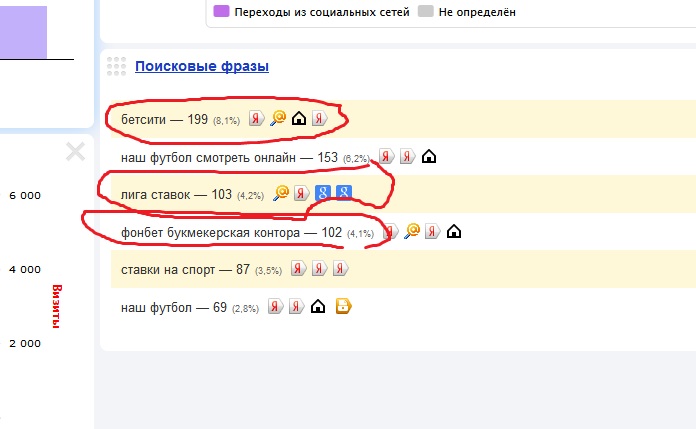Click the 2,8% share value for наш футбол

(245, 308)
